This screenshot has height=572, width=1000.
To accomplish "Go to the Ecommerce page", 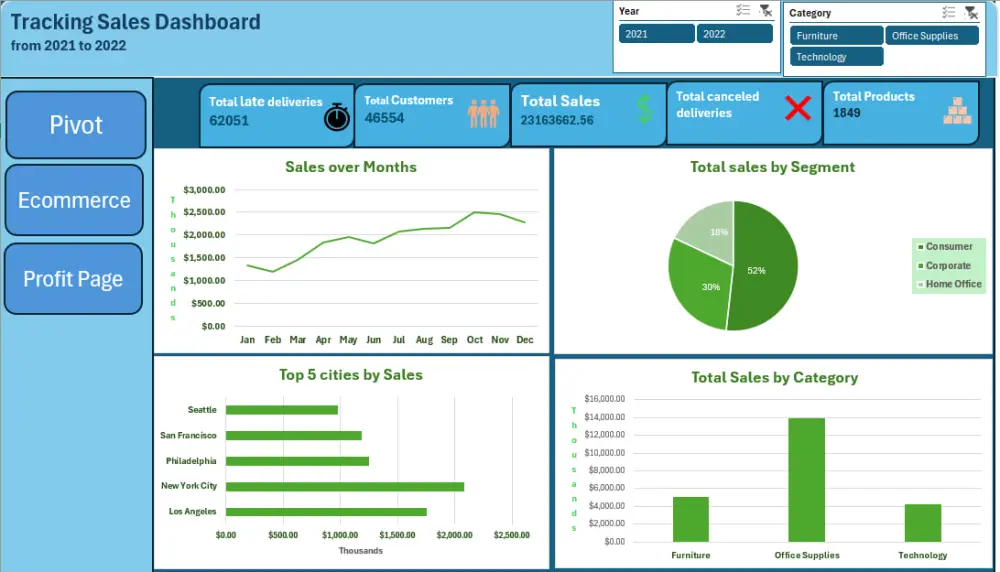I will coord(74,200).
